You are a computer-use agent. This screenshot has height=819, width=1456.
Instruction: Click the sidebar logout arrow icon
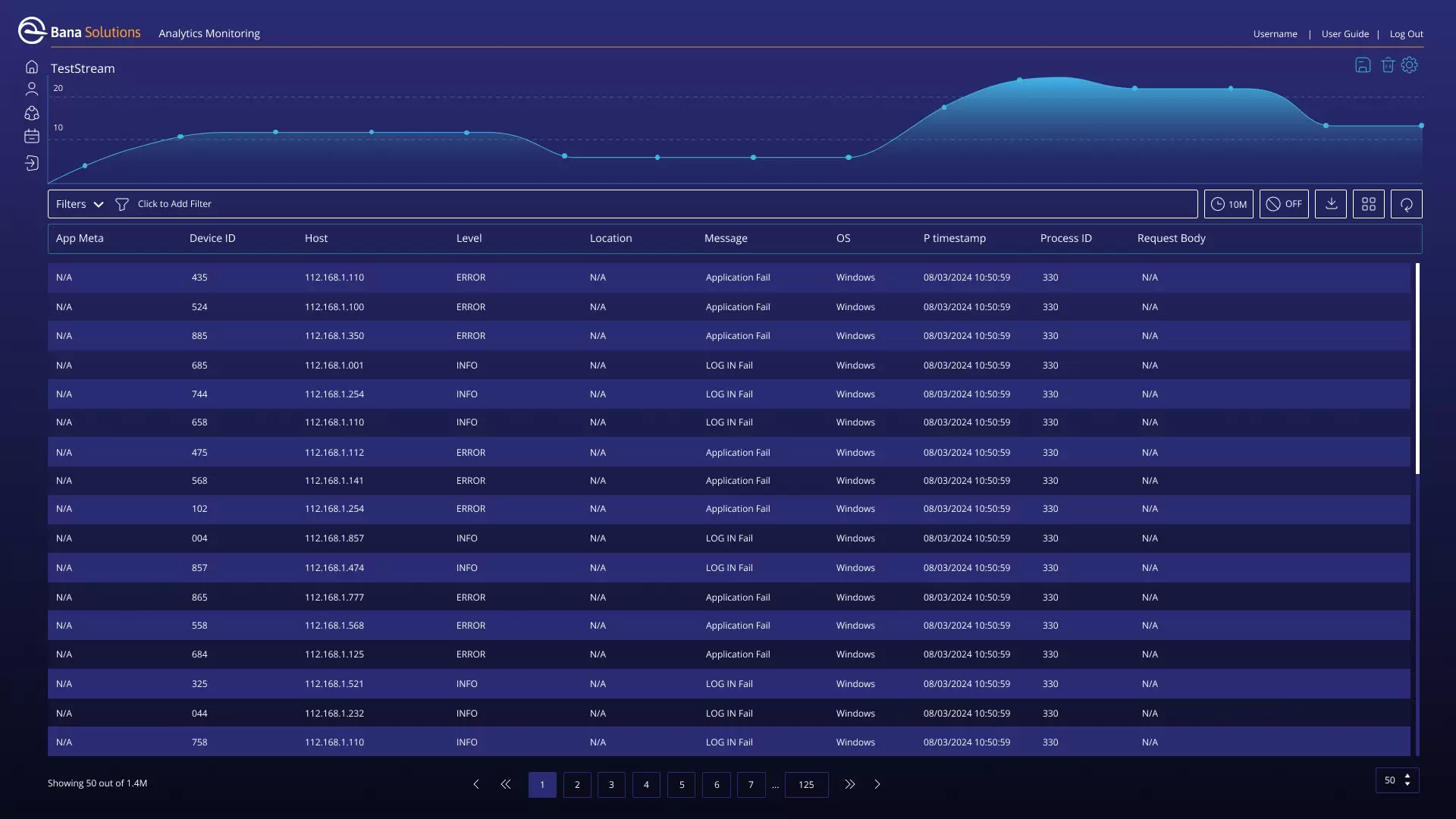pos(31,163)
